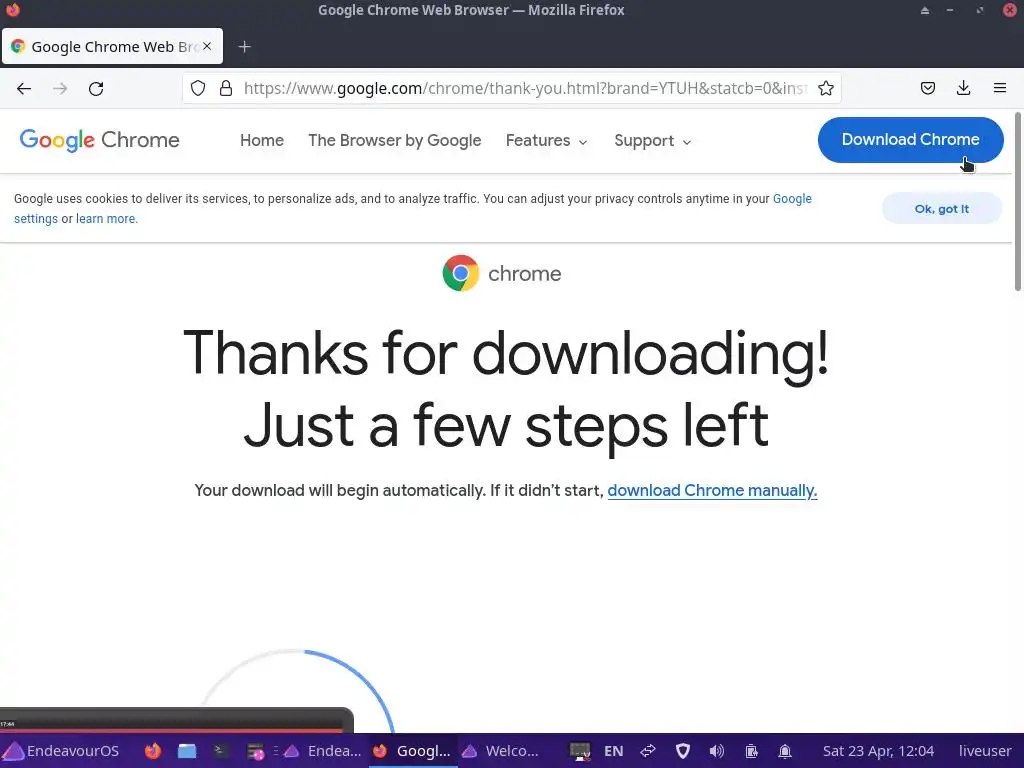Viewport: 1024px width, 768px height.
Task: Select the Google Chrome Web Browser tab
Action: click(x=112, y=46)
